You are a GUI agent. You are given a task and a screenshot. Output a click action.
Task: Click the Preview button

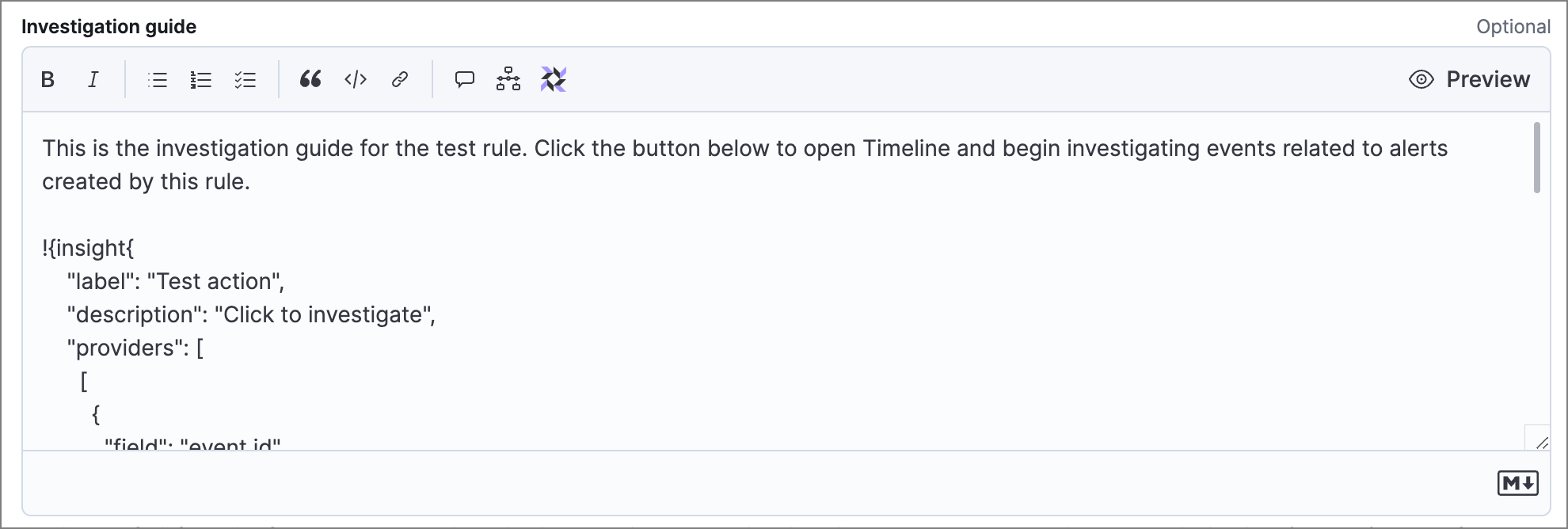coord(1487,79)
